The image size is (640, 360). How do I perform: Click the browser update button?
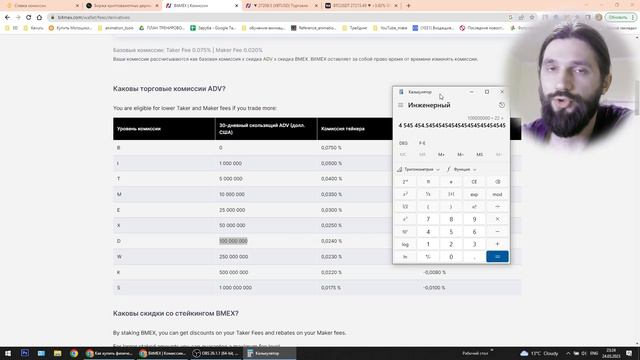pos(621,18)
